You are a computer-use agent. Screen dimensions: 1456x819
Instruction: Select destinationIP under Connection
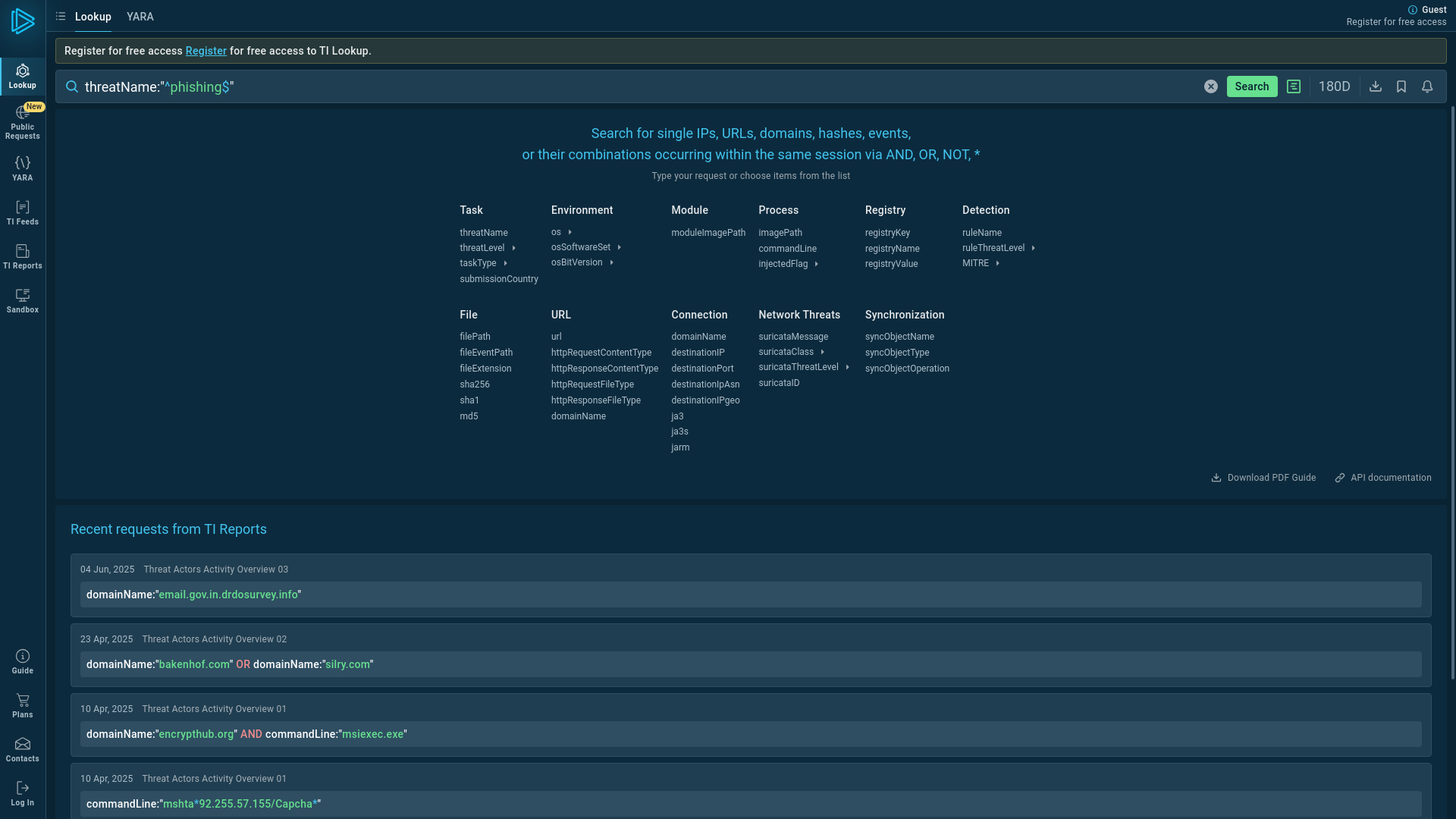point(698,353)
